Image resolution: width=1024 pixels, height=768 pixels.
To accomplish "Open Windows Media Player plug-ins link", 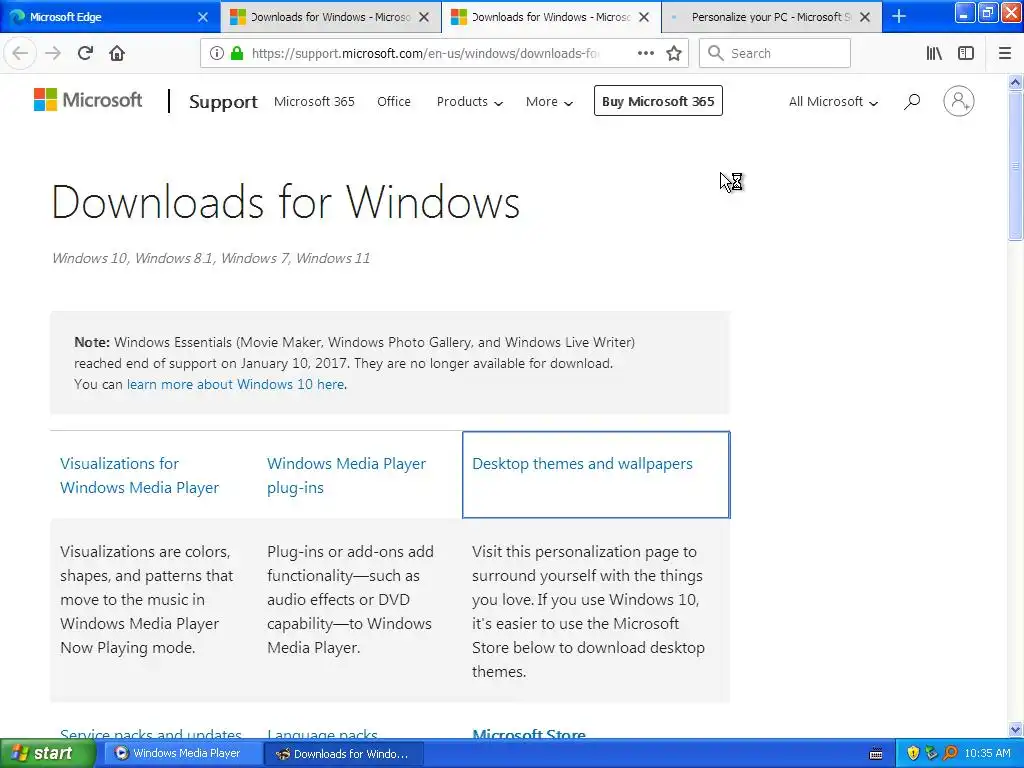I will click(346, 475).
